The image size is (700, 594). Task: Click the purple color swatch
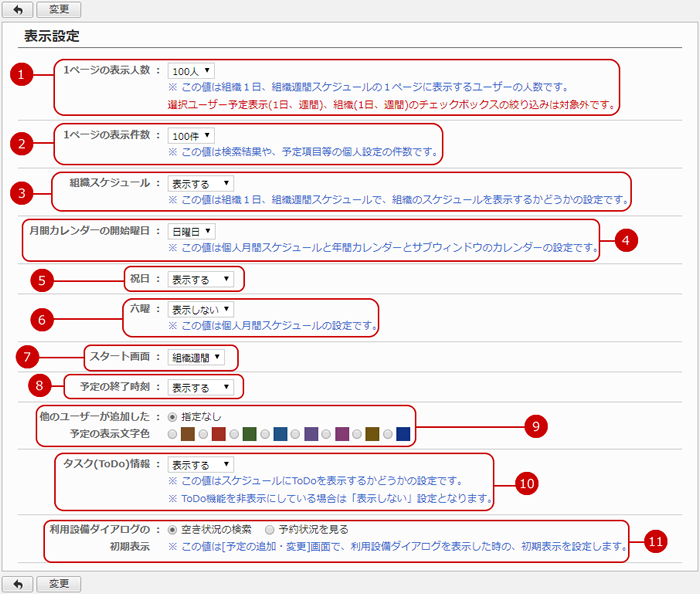coord(311,434)
